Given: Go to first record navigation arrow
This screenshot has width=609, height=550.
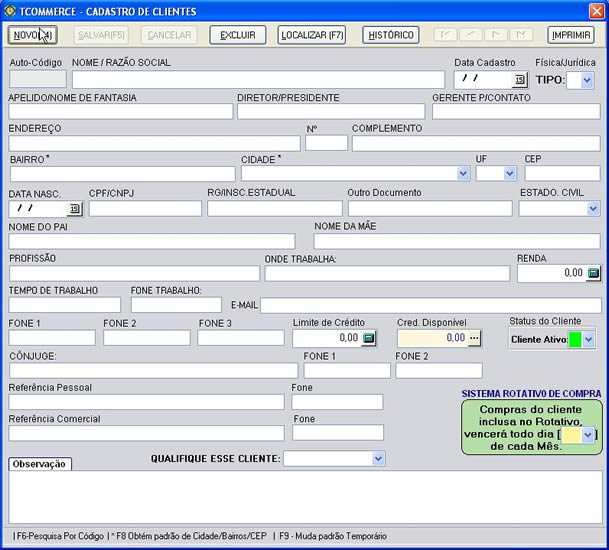Looking at the screenshot, I should coord(445,35).
